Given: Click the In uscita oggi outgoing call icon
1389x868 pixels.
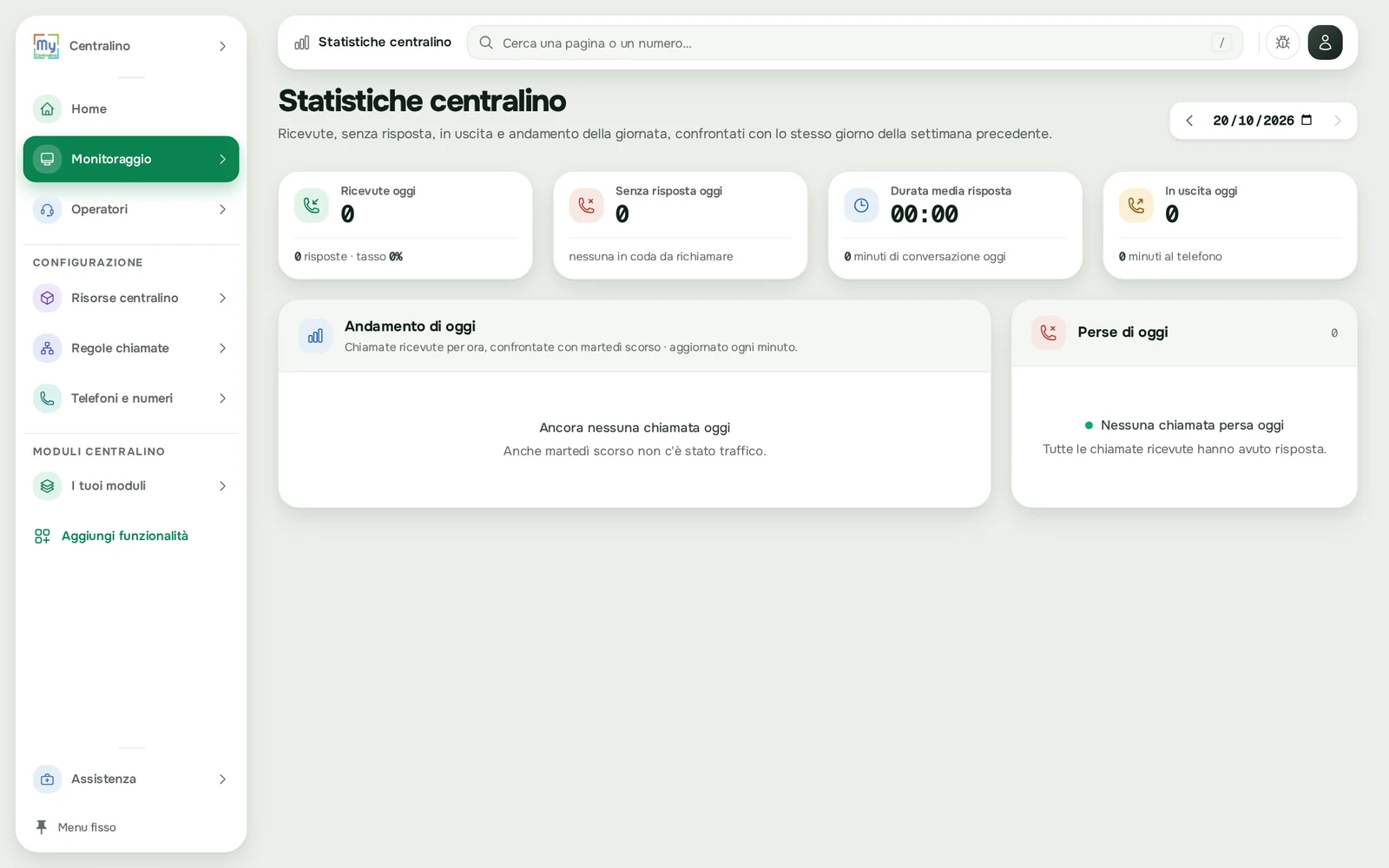Looking at the screenshot, I should pos(1136,206).
